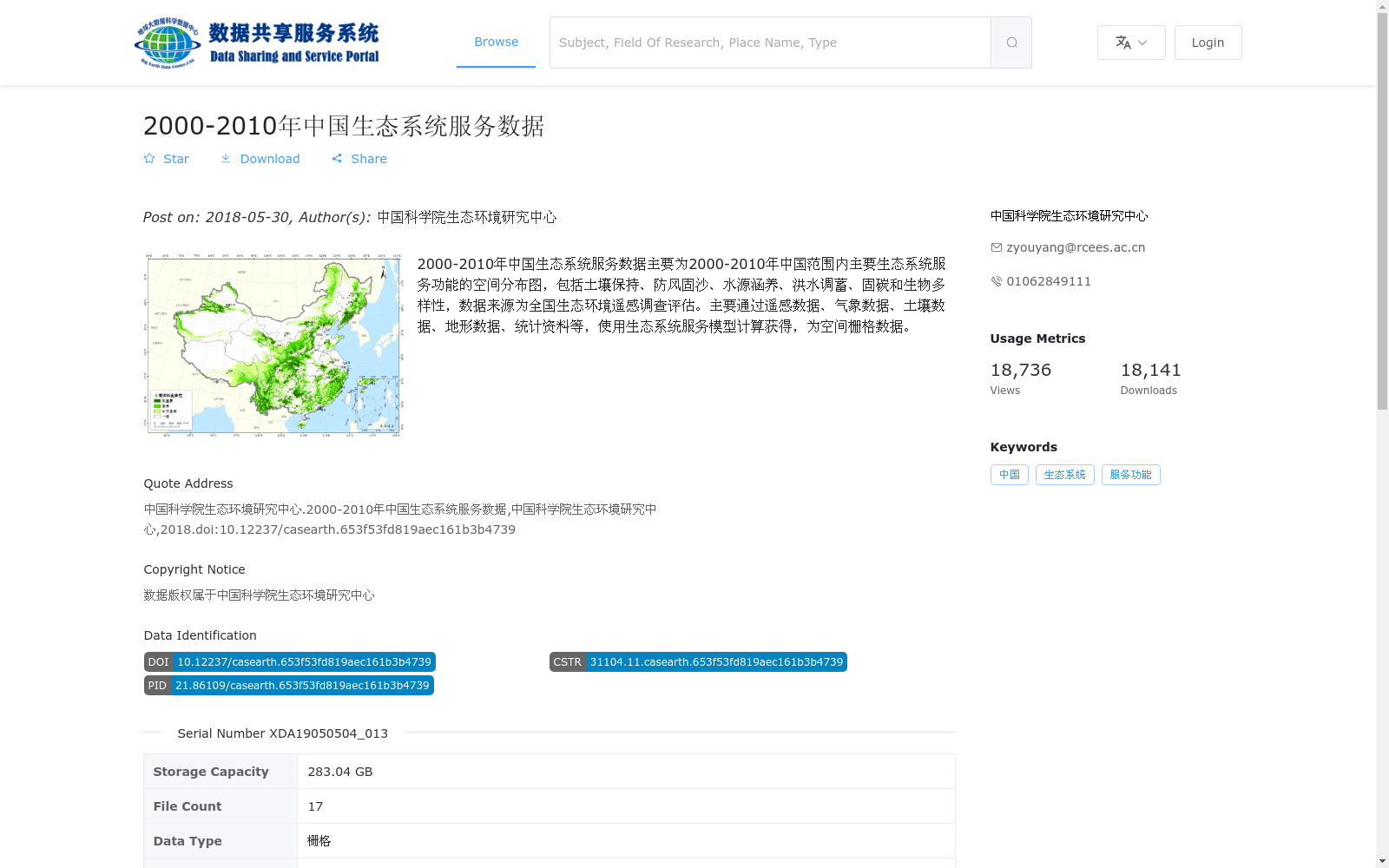
Task: Open the China ecosystem map thumbnail
Action: 273,345
